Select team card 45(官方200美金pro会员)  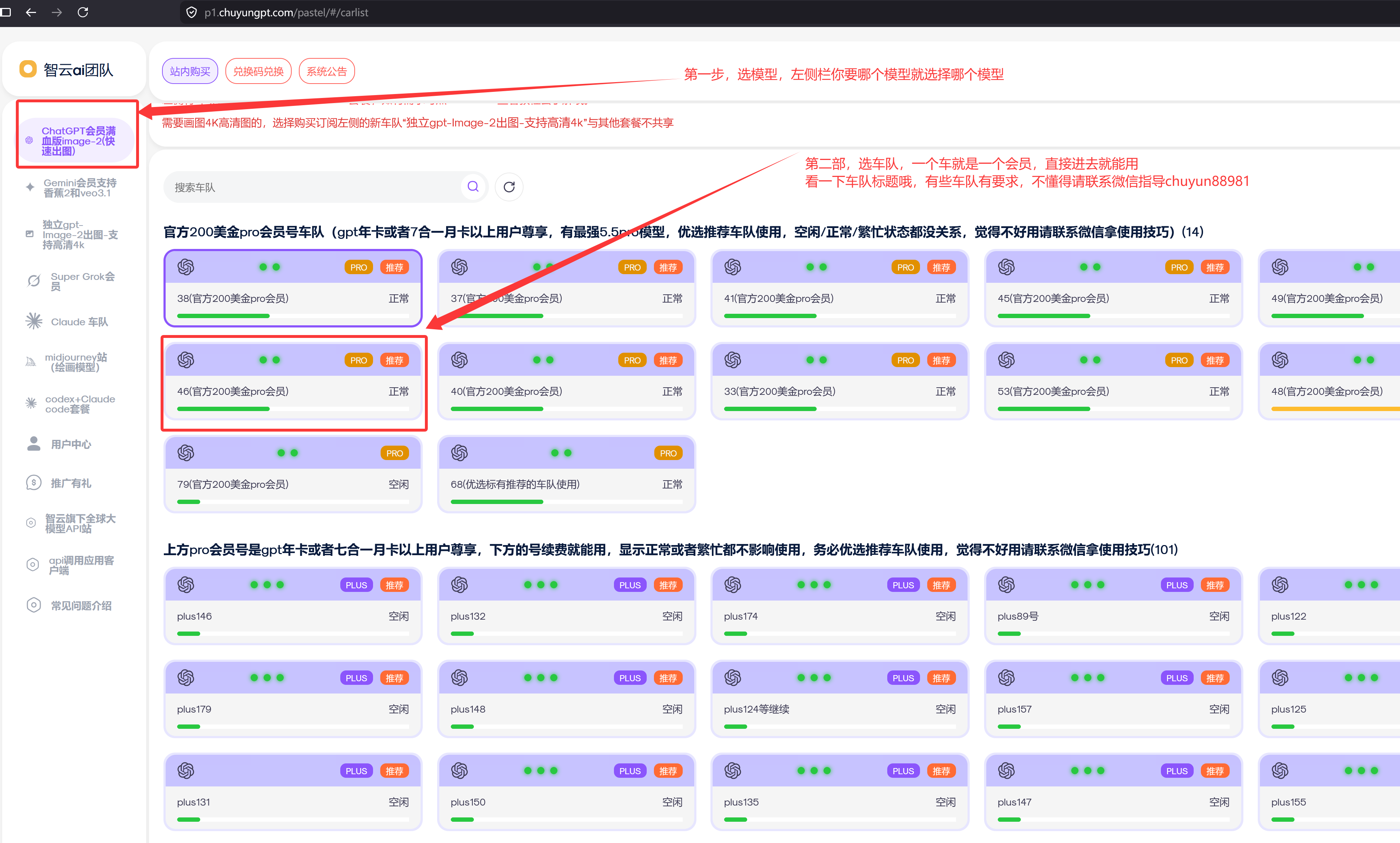pos(1113,288)
